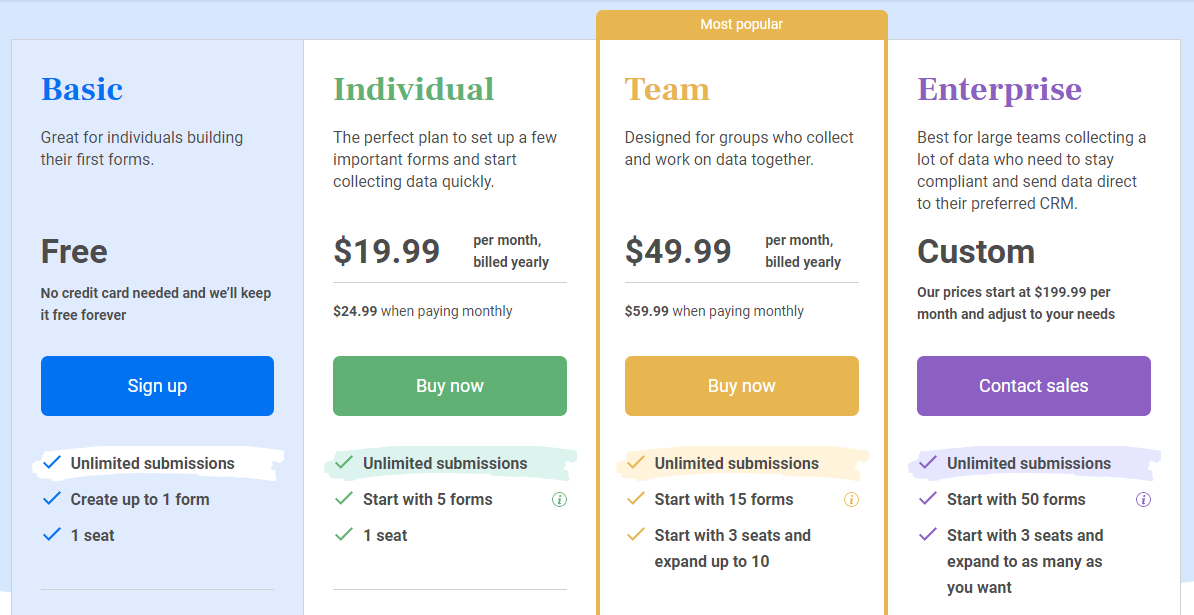This screenshot has width=1194, height=615.
Task: Click the checkmark beside Basic's Unlimited submissions
Action: tap(52, 463)
